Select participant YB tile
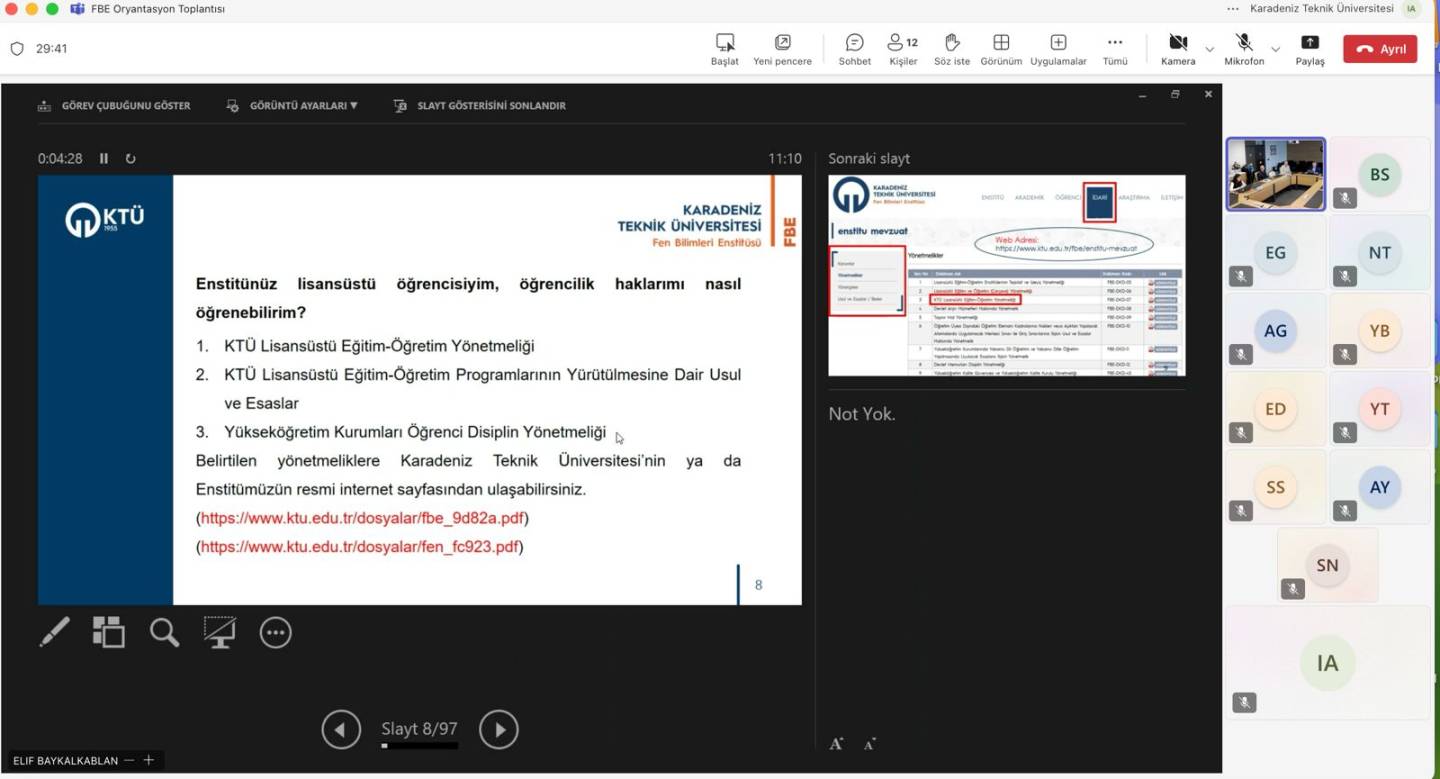The width and height of the screenshot is (1440, 779). click(x=1379, y=330)
